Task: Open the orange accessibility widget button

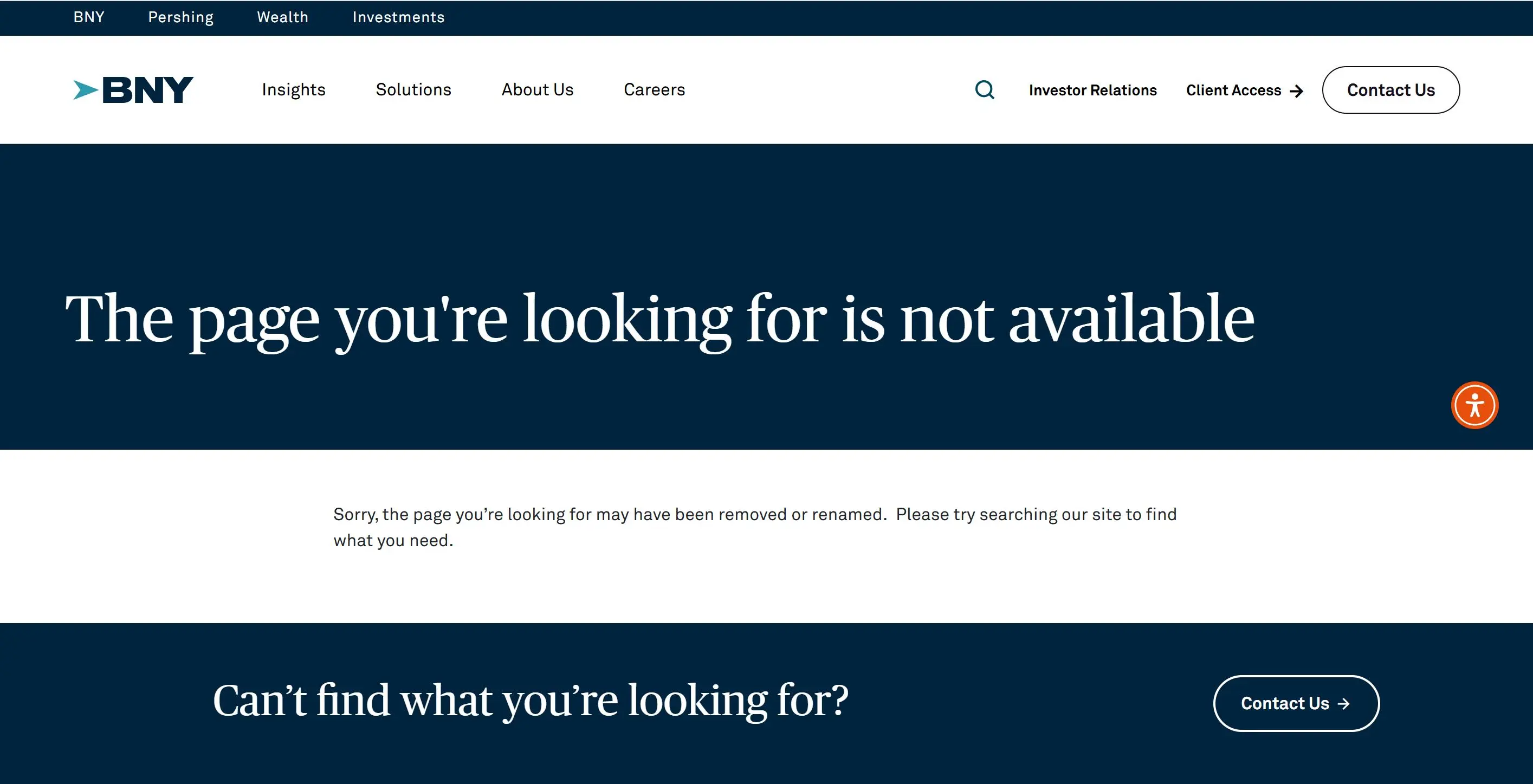Action: pos(1474,405)
